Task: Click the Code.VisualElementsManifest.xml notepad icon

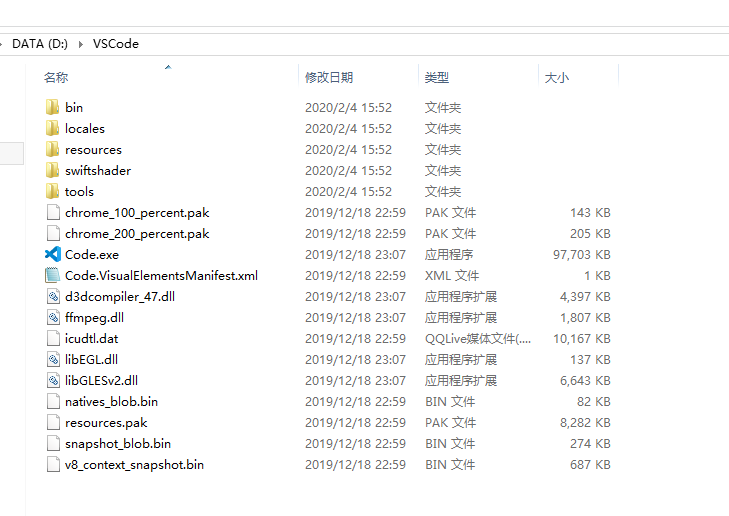Action: coord(53,275)
